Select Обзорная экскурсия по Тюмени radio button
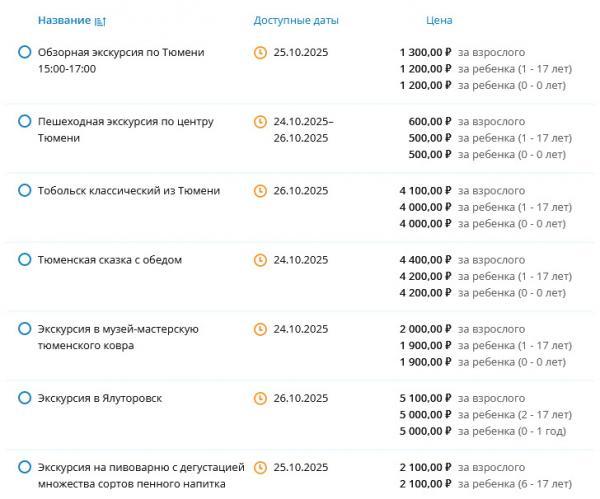Image resolution: width=600 pixels, height=499 pixels. pyautogui.click(x=25, y=52)
